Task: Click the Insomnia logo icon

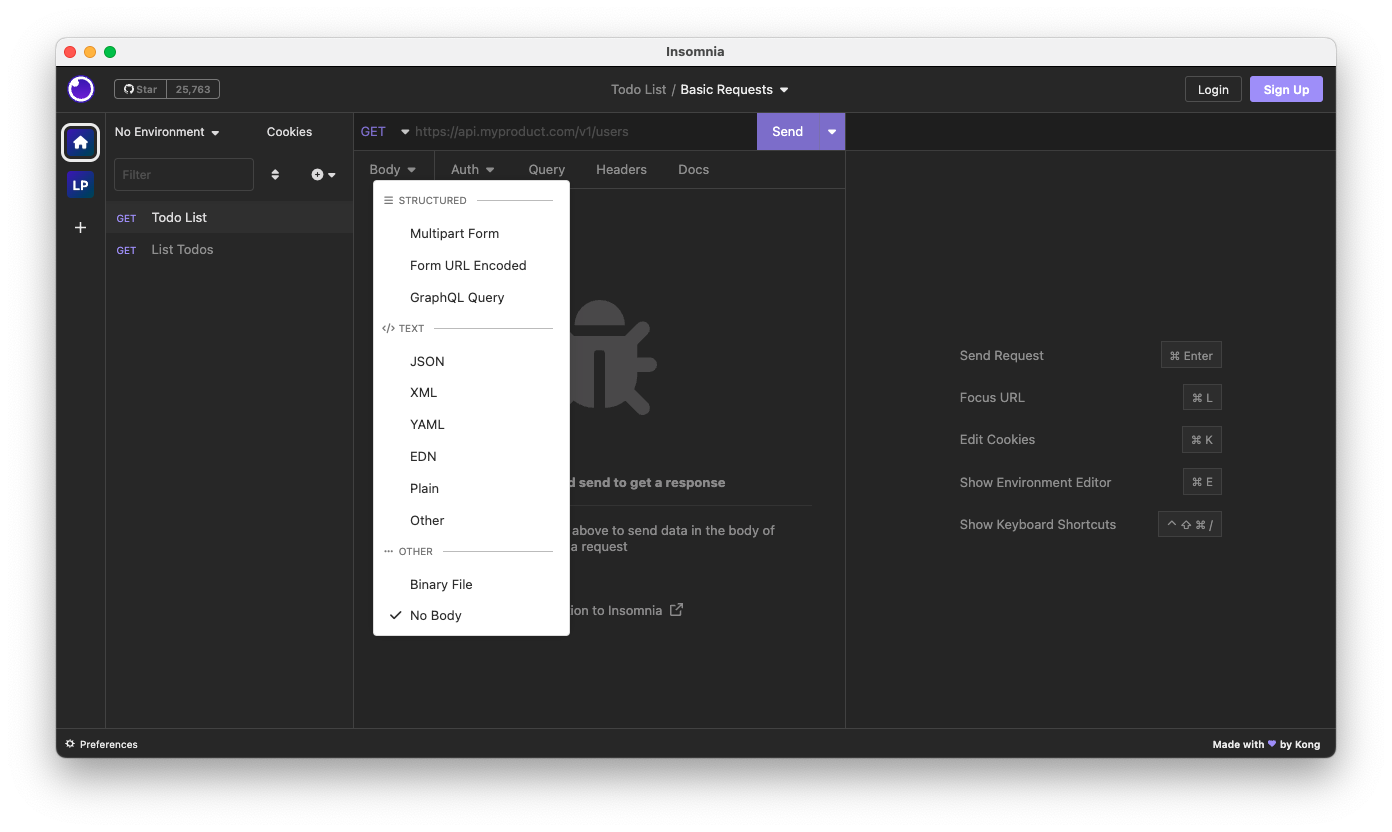Action: click(80, 89)
